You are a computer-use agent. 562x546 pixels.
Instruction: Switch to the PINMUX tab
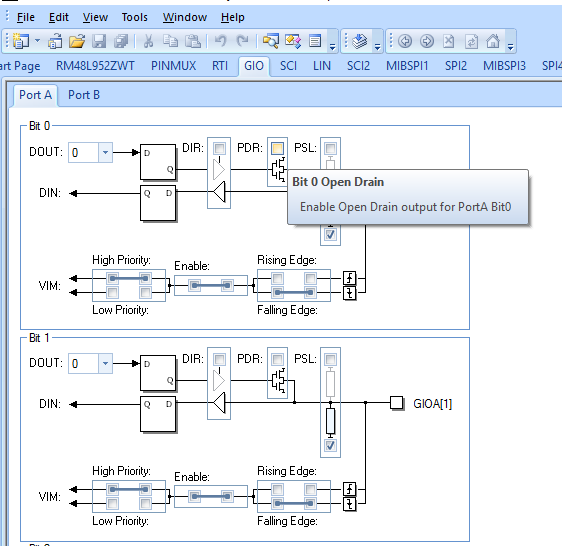pyautogui.click(x=173, y=66)
